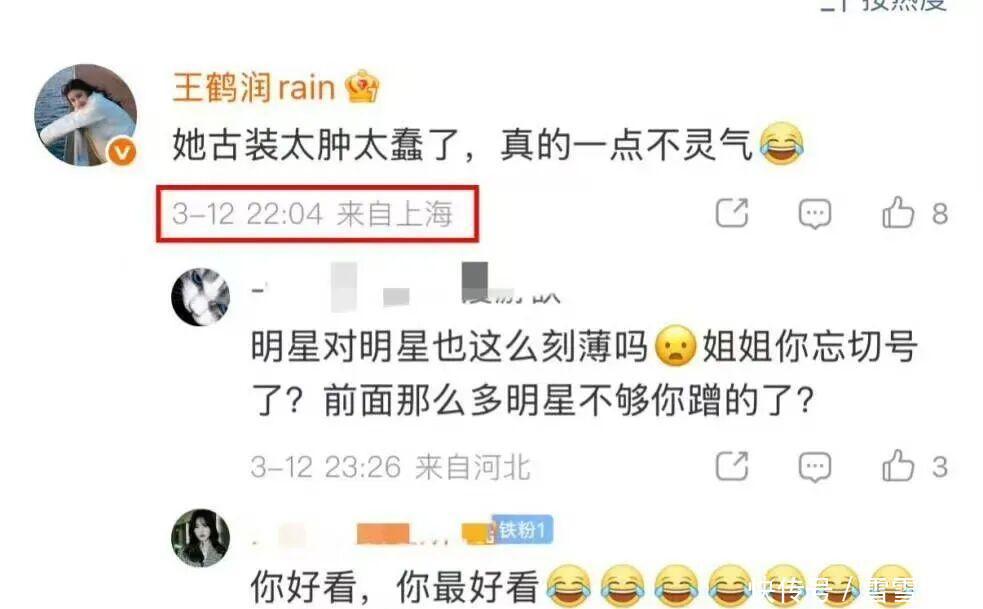The image size is (983, 609).
Task: Open reply bubble on the 来自河北 comment
Action: [x=814, y=467]
